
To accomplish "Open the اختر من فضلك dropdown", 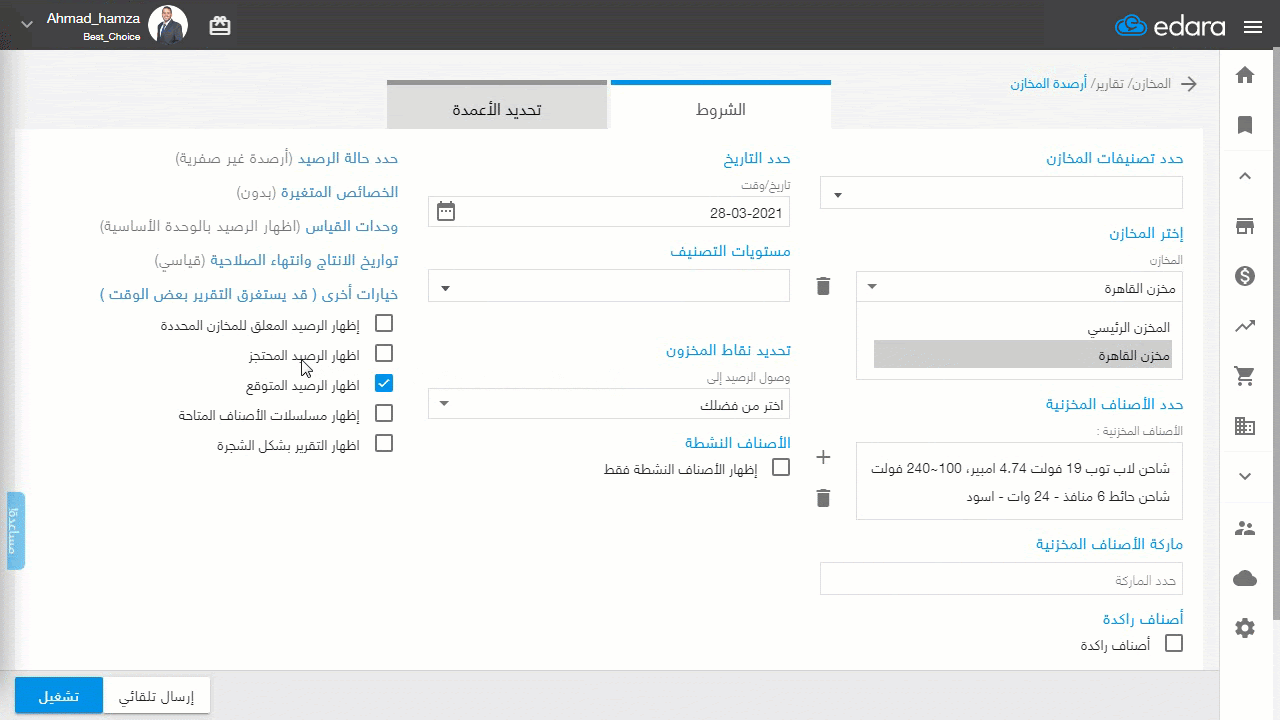I will coord(609,403).
